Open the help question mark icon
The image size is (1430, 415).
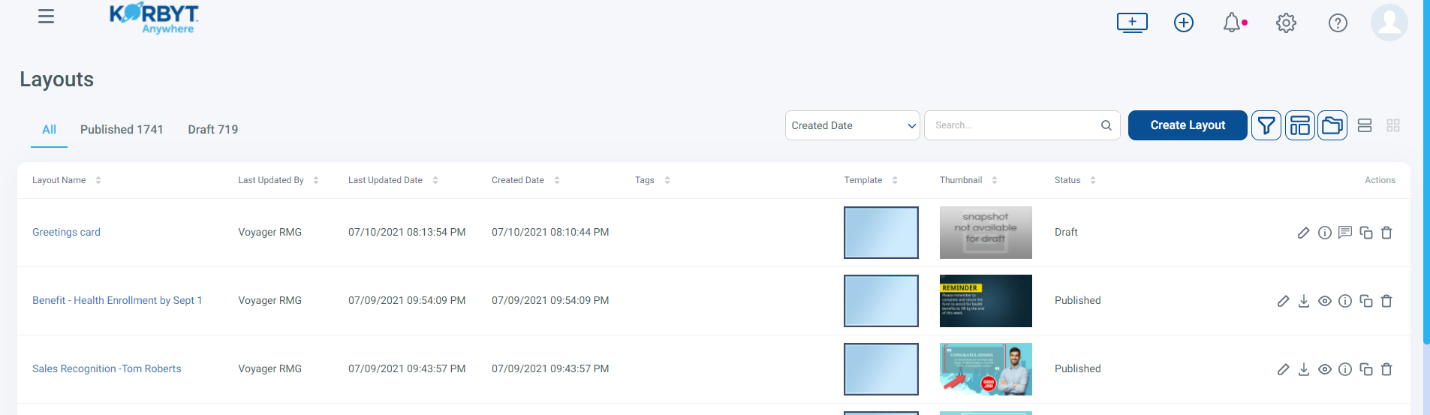(1338, 23)
